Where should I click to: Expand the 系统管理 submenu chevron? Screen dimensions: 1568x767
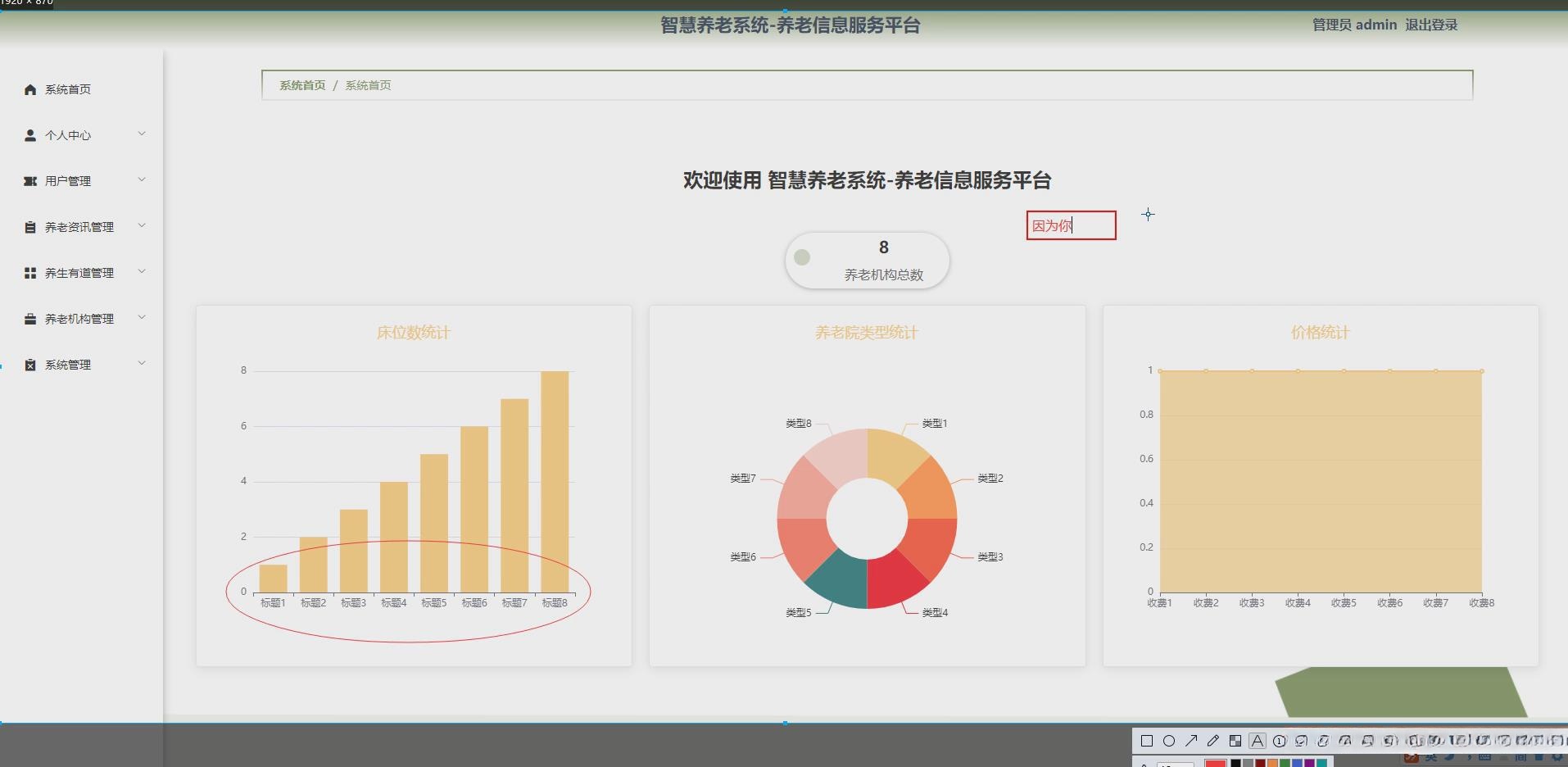click(x=142, y=363)
